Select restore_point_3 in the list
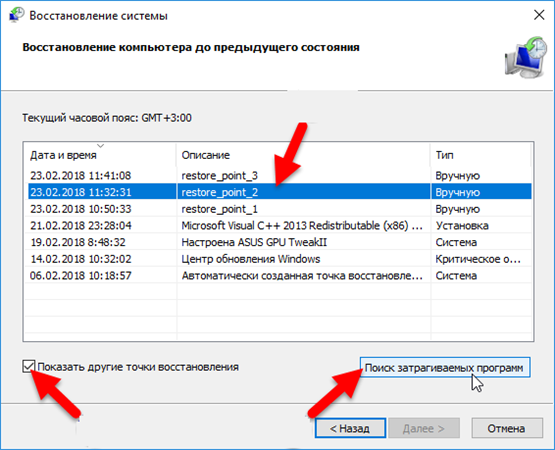Screen dimensions: 555x450 point(280,176)
